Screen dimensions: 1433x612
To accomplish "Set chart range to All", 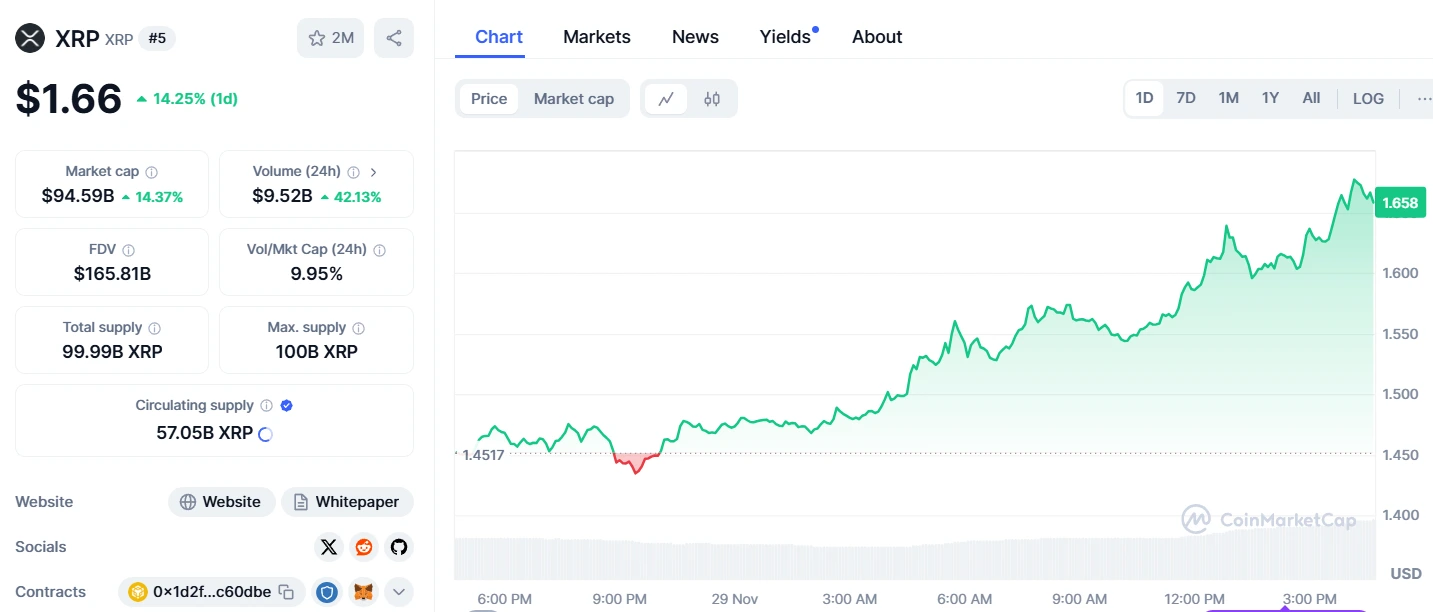I will click(1311, 98).
